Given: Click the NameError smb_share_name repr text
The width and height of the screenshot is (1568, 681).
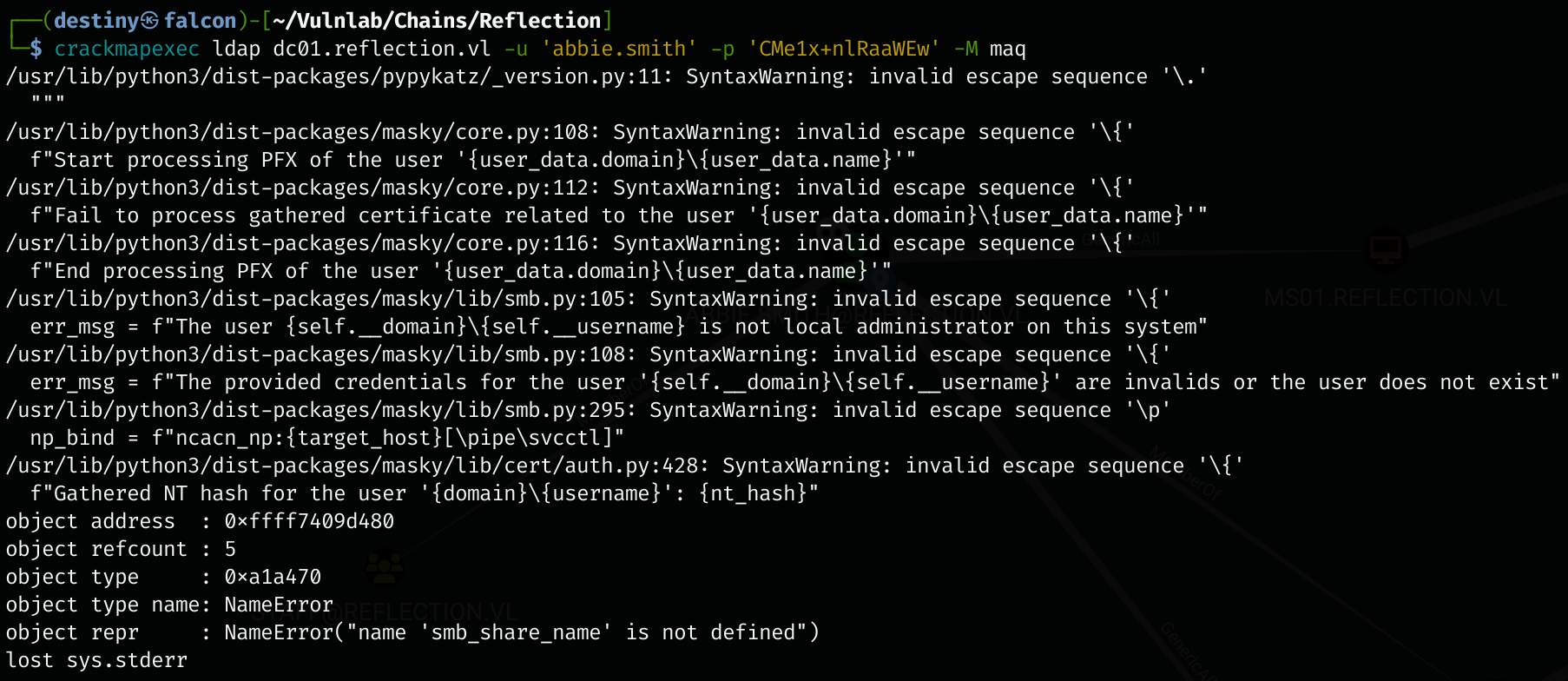Looking at the screenshot, I should (521, 633).
